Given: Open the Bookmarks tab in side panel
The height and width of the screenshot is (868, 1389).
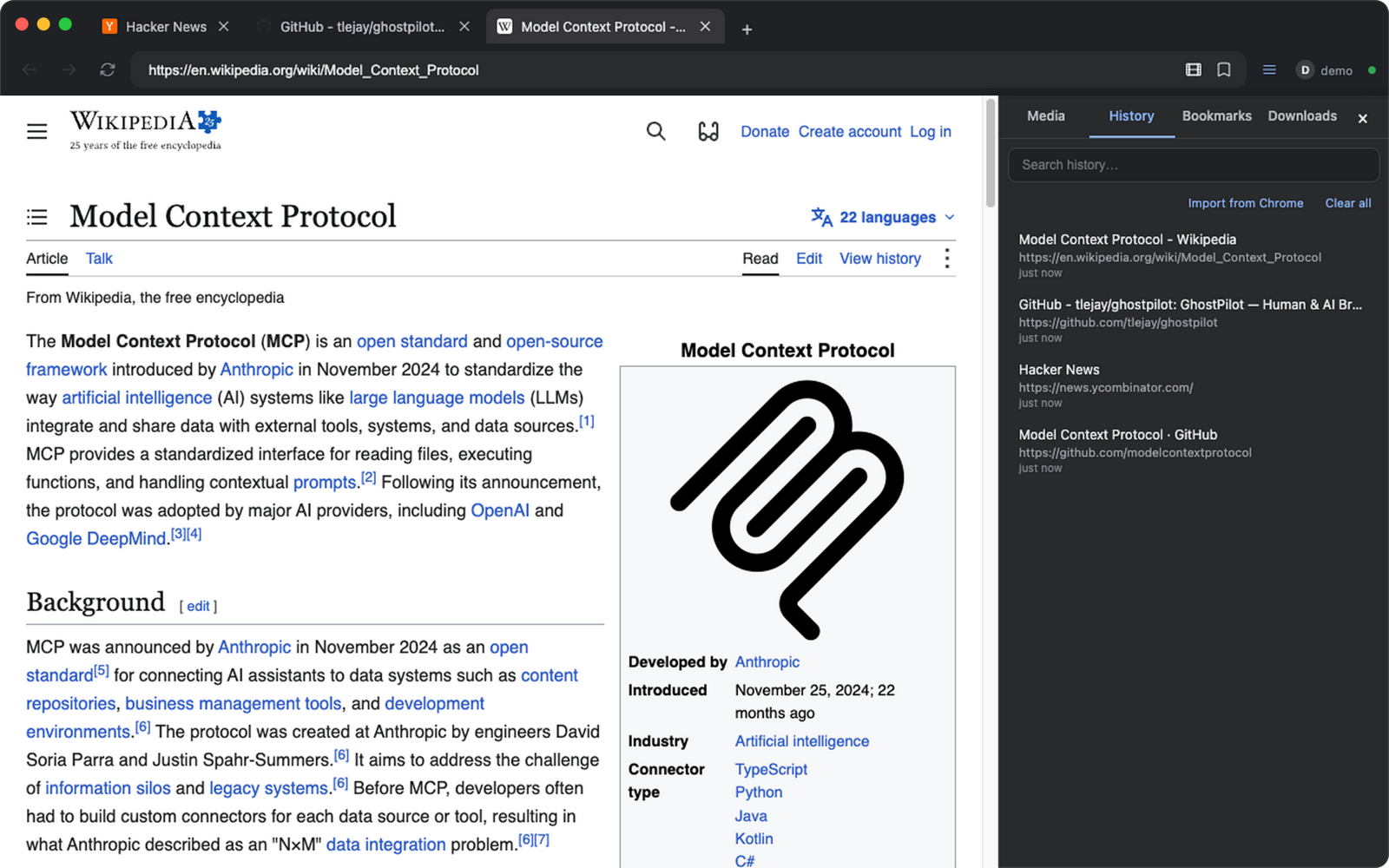Looking at the screenshot, I should tap(1216, 116).
